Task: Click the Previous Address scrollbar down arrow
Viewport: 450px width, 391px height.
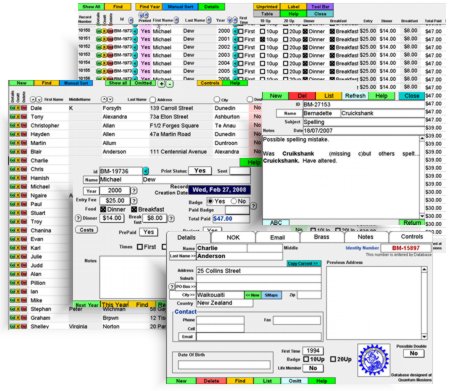Action: [x=424, y=337]
